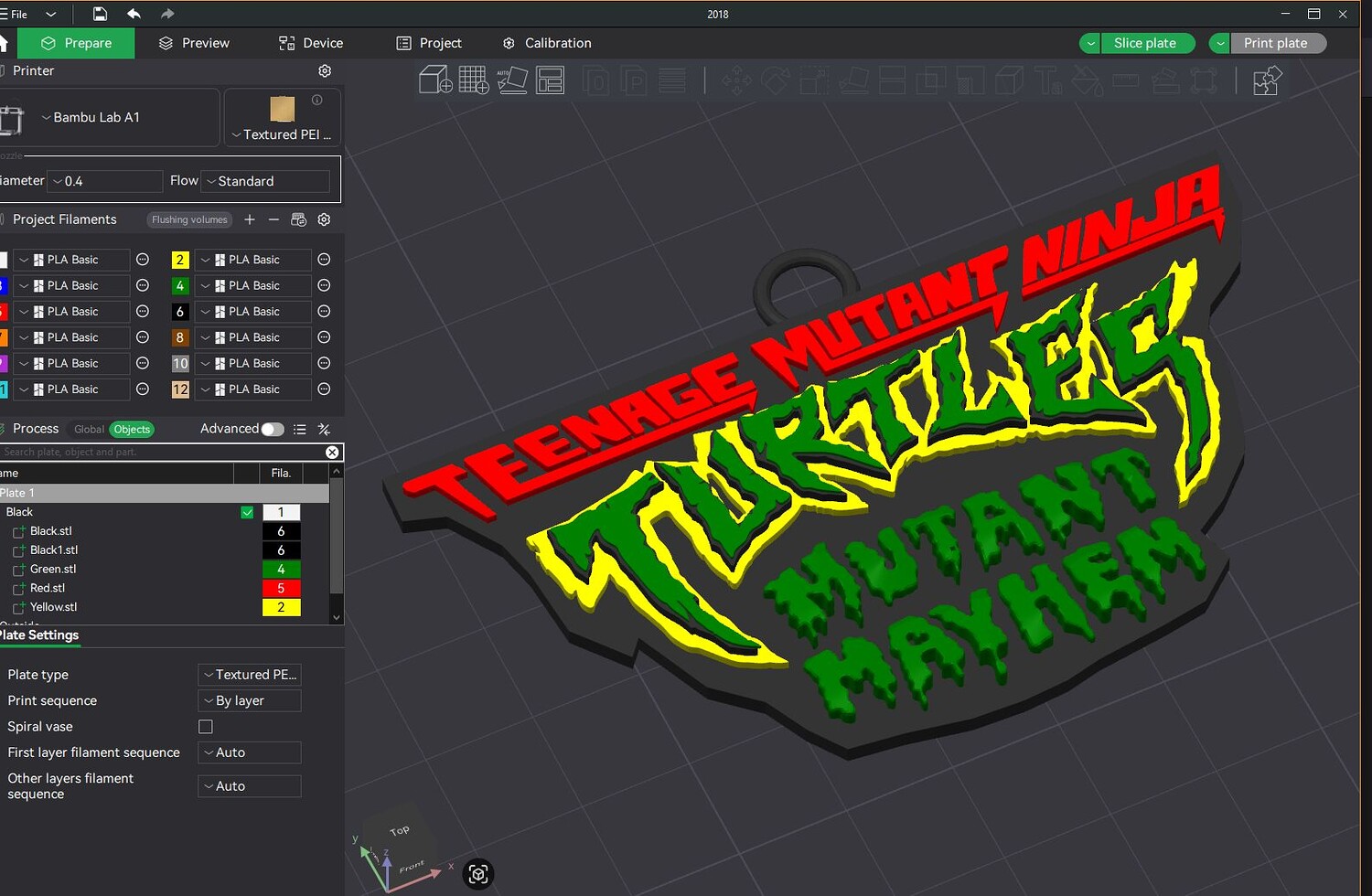
Task: Click the green filament 4 color swatch
Action: (180, 286)
